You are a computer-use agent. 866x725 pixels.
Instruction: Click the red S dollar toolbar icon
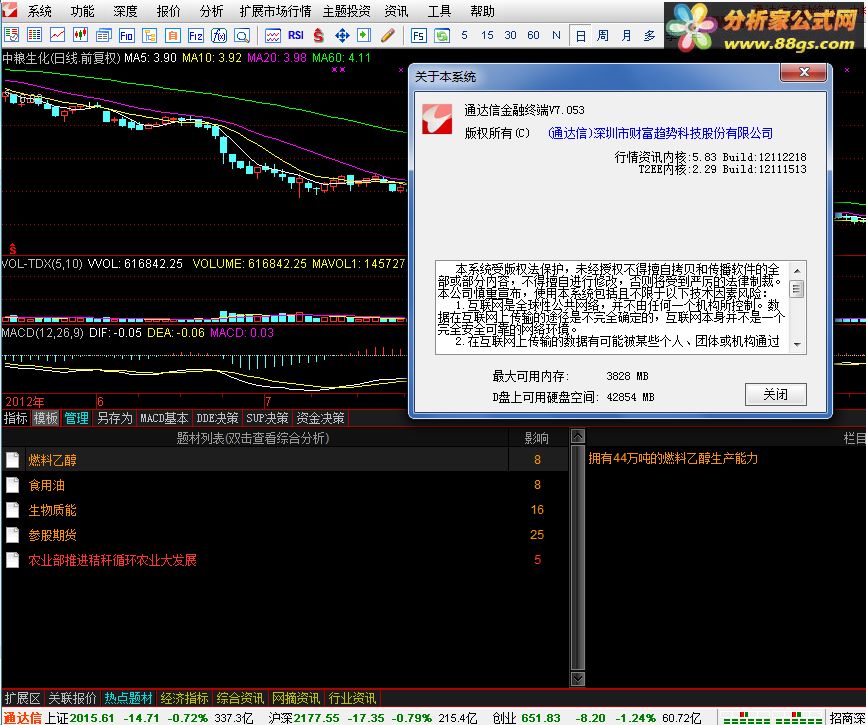[319, 35]
